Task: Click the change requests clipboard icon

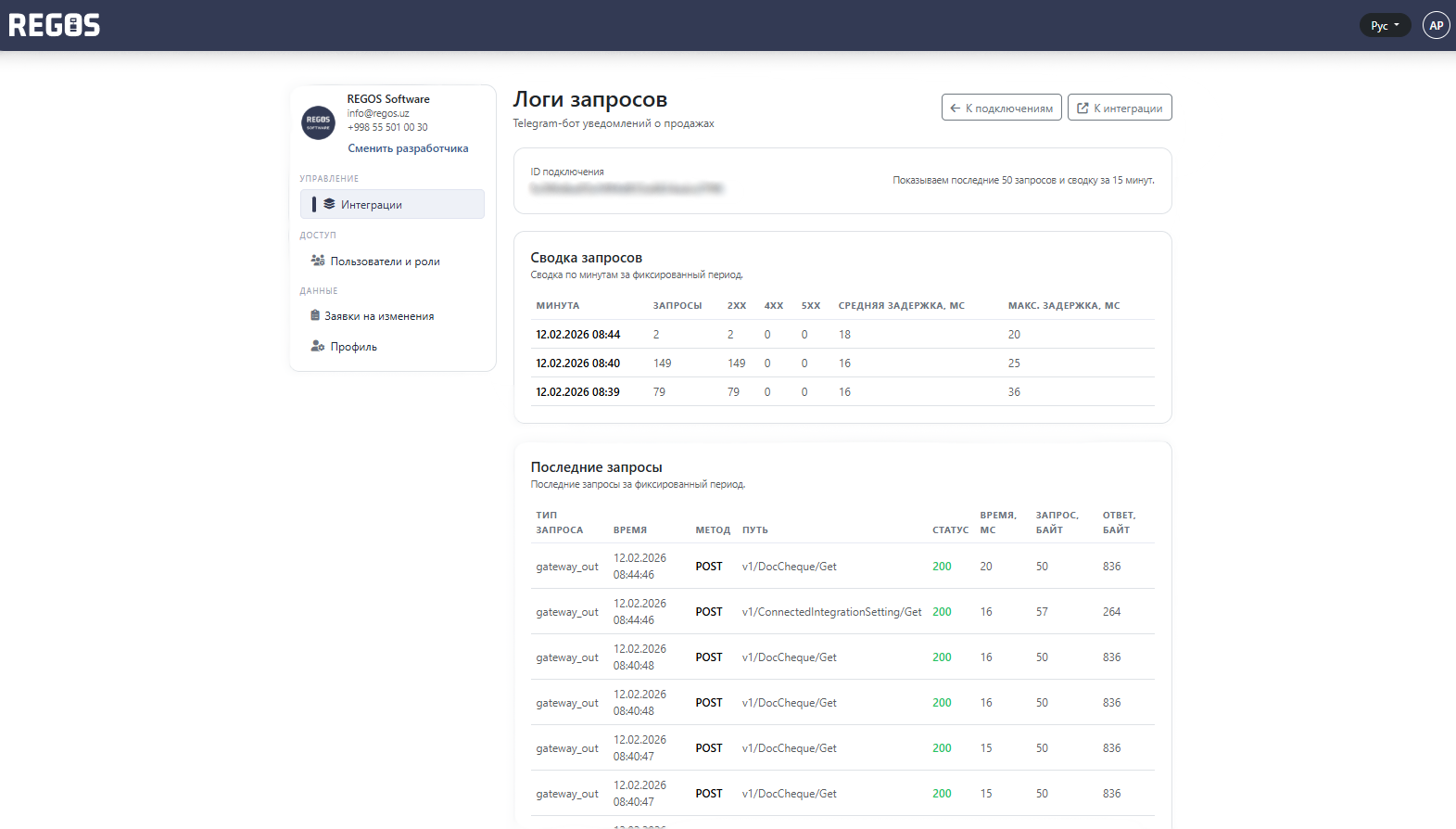Action: [x=315, y=315]
